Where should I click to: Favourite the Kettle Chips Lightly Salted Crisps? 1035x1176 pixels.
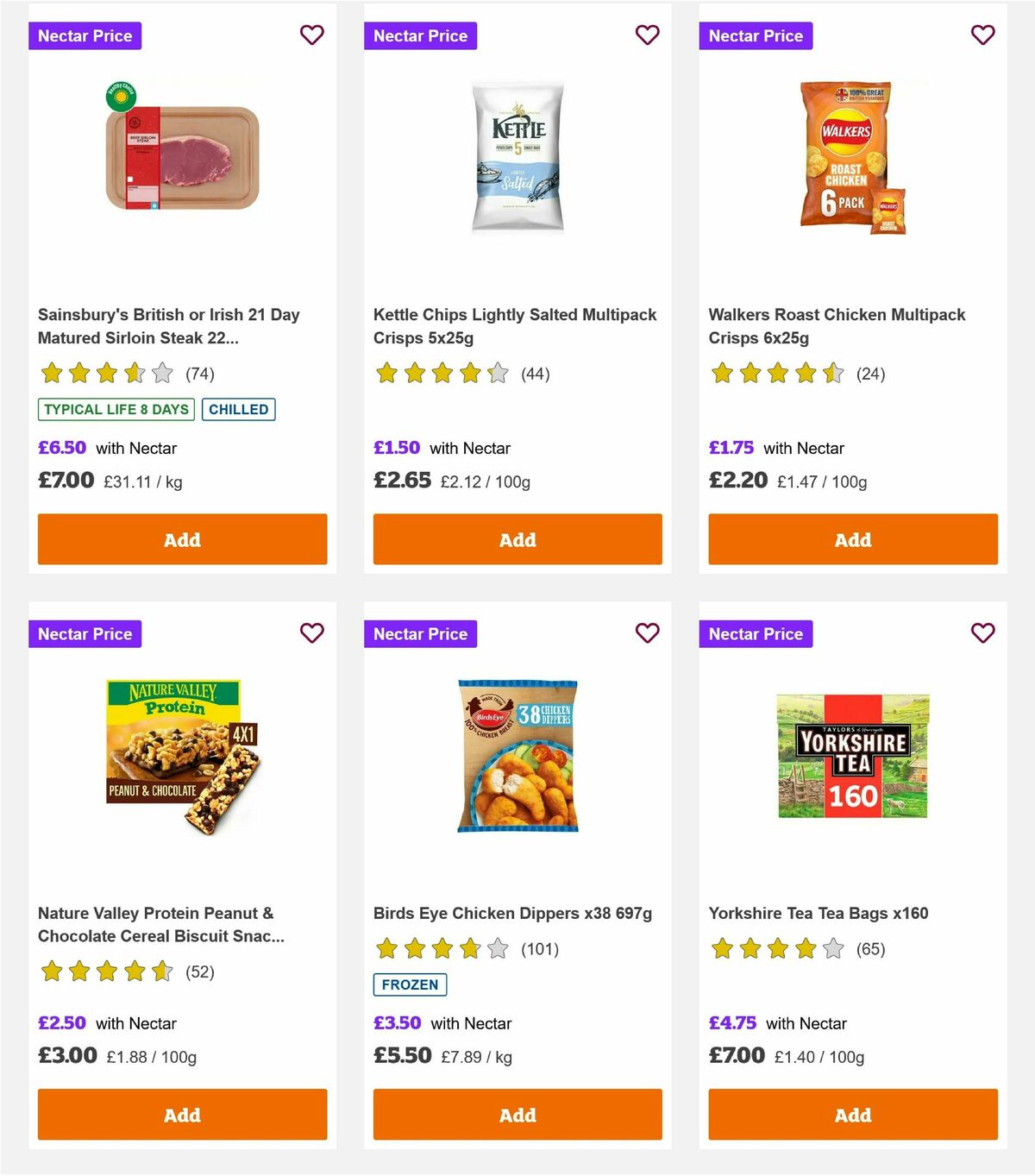point(647,35)
